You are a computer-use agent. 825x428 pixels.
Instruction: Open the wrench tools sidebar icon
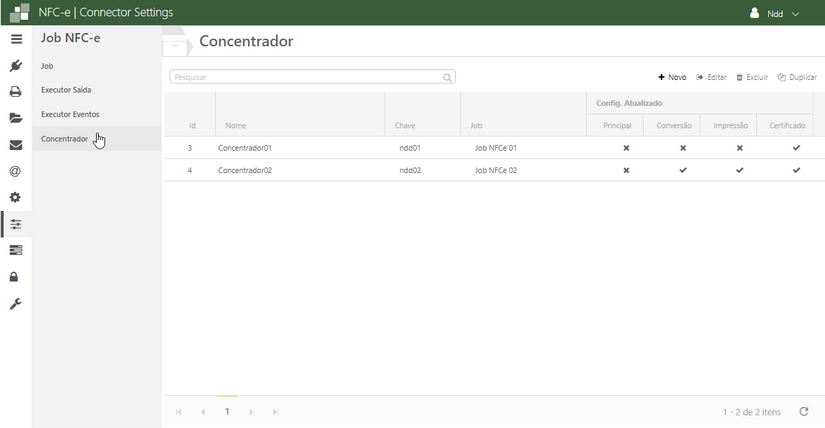[x=15, y=304]
